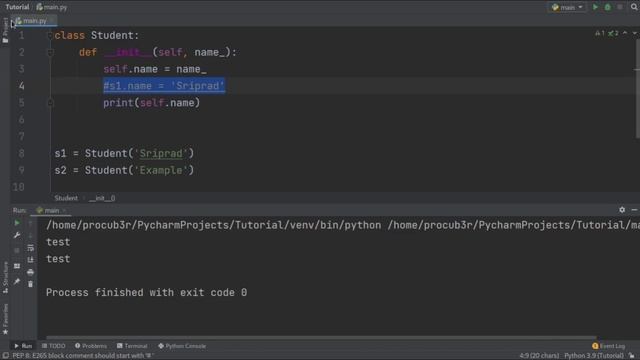Click the PEP 8 warning message in status bar

click(83, 356)
